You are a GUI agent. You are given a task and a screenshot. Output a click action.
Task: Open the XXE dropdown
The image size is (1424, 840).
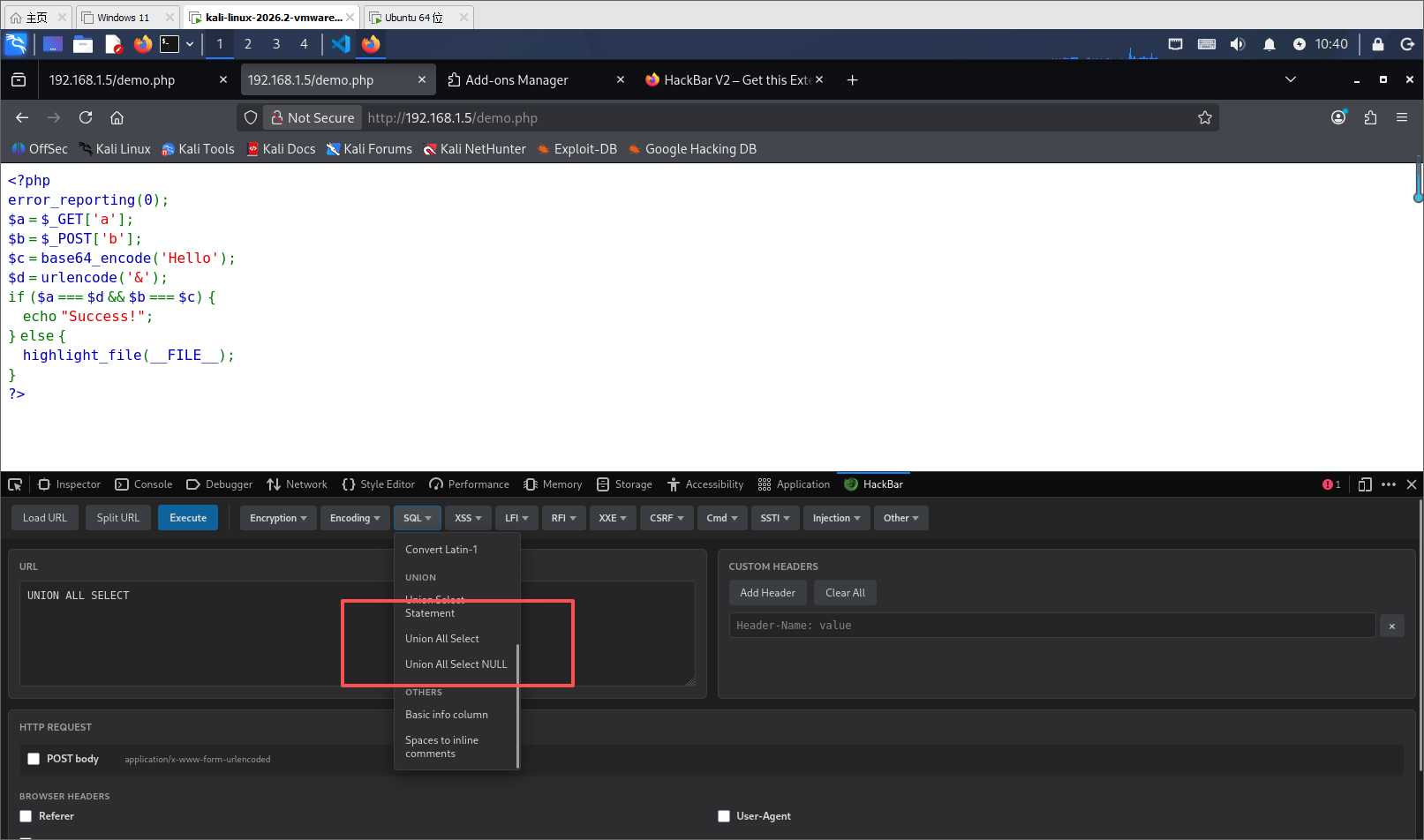613,518
